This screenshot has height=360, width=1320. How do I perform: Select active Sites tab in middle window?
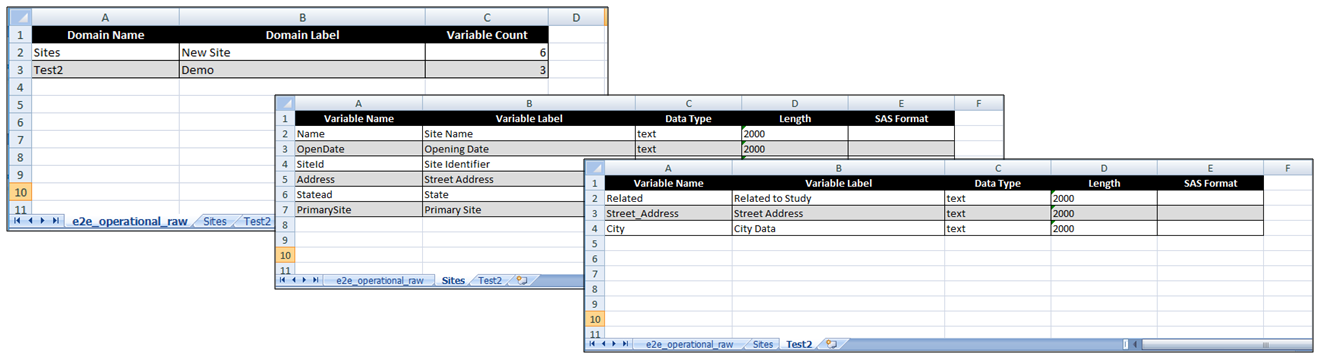click(x=453, y=281)
